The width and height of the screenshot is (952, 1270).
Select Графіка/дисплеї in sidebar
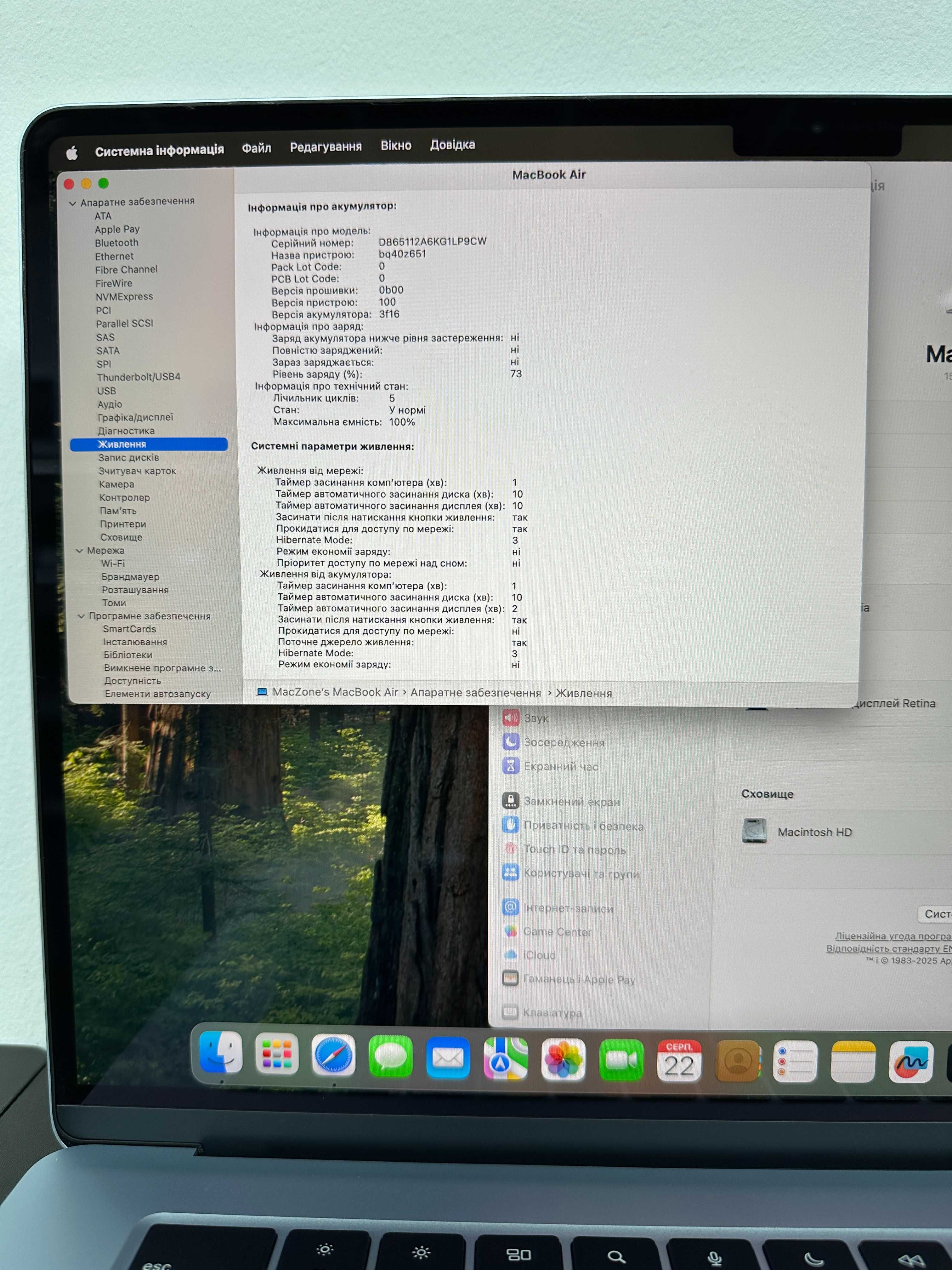[135, 417]
